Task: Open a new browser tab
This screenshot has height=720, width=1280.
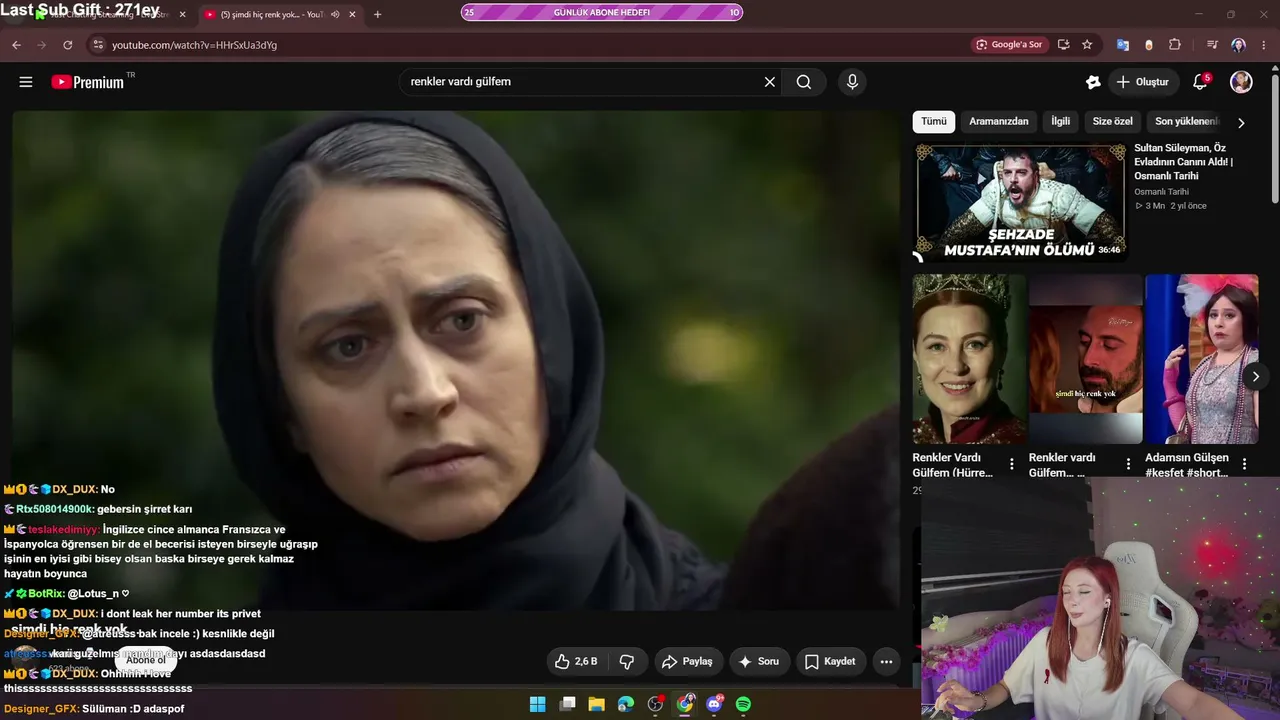Action: [377, 15]
